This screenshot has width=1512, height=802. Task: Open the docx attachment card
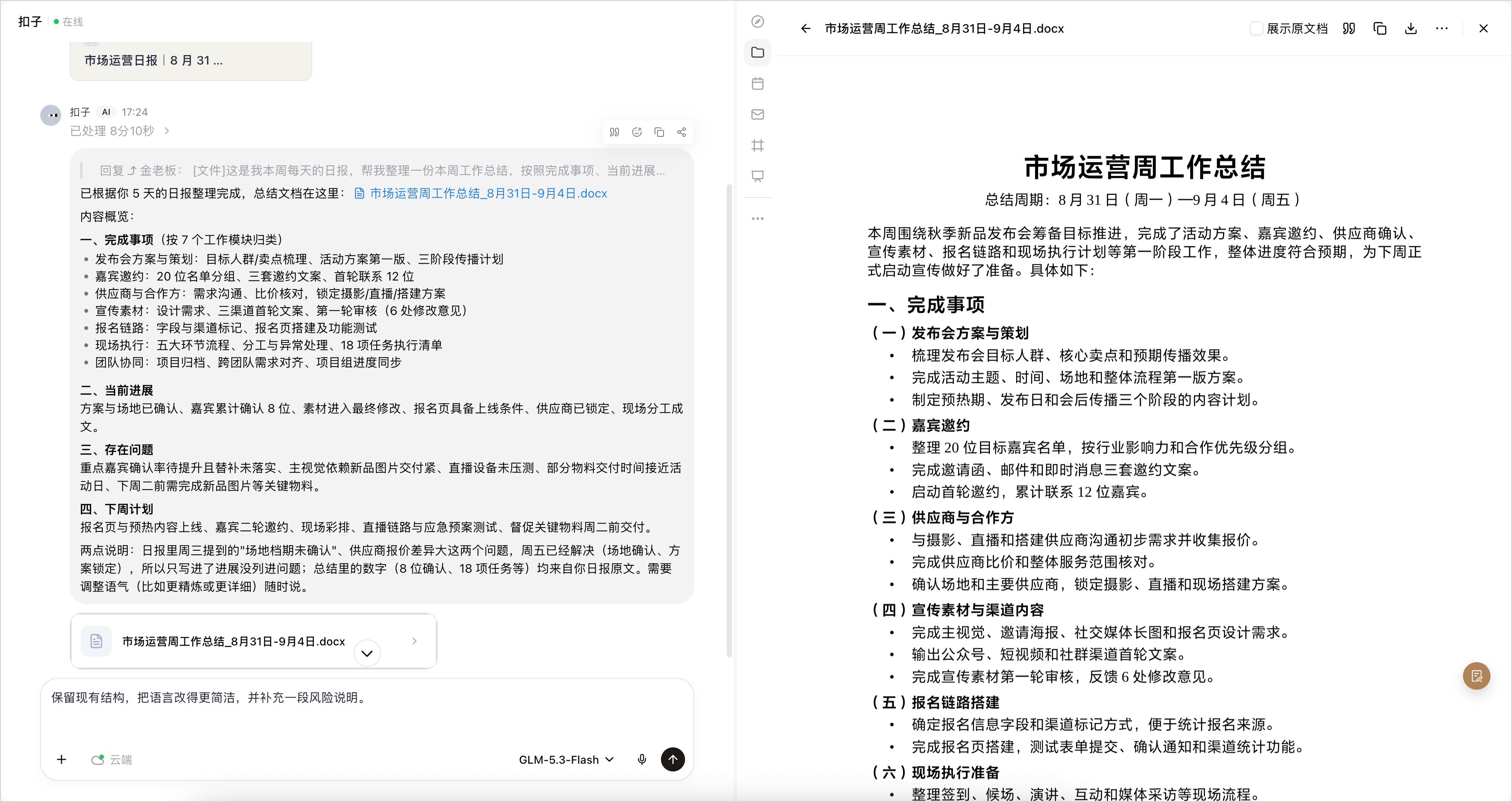coord(254,641)
